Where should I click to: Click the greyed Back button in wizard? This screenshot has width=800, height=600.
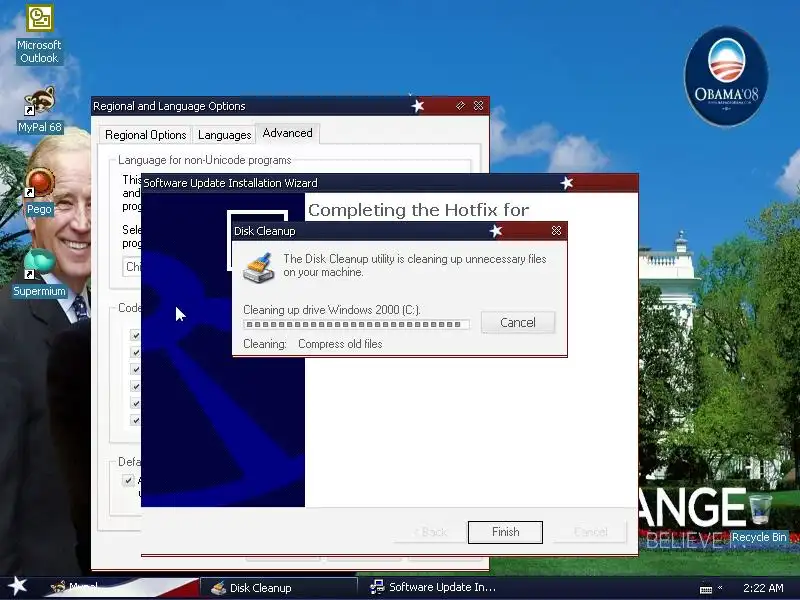coord(431,532)
